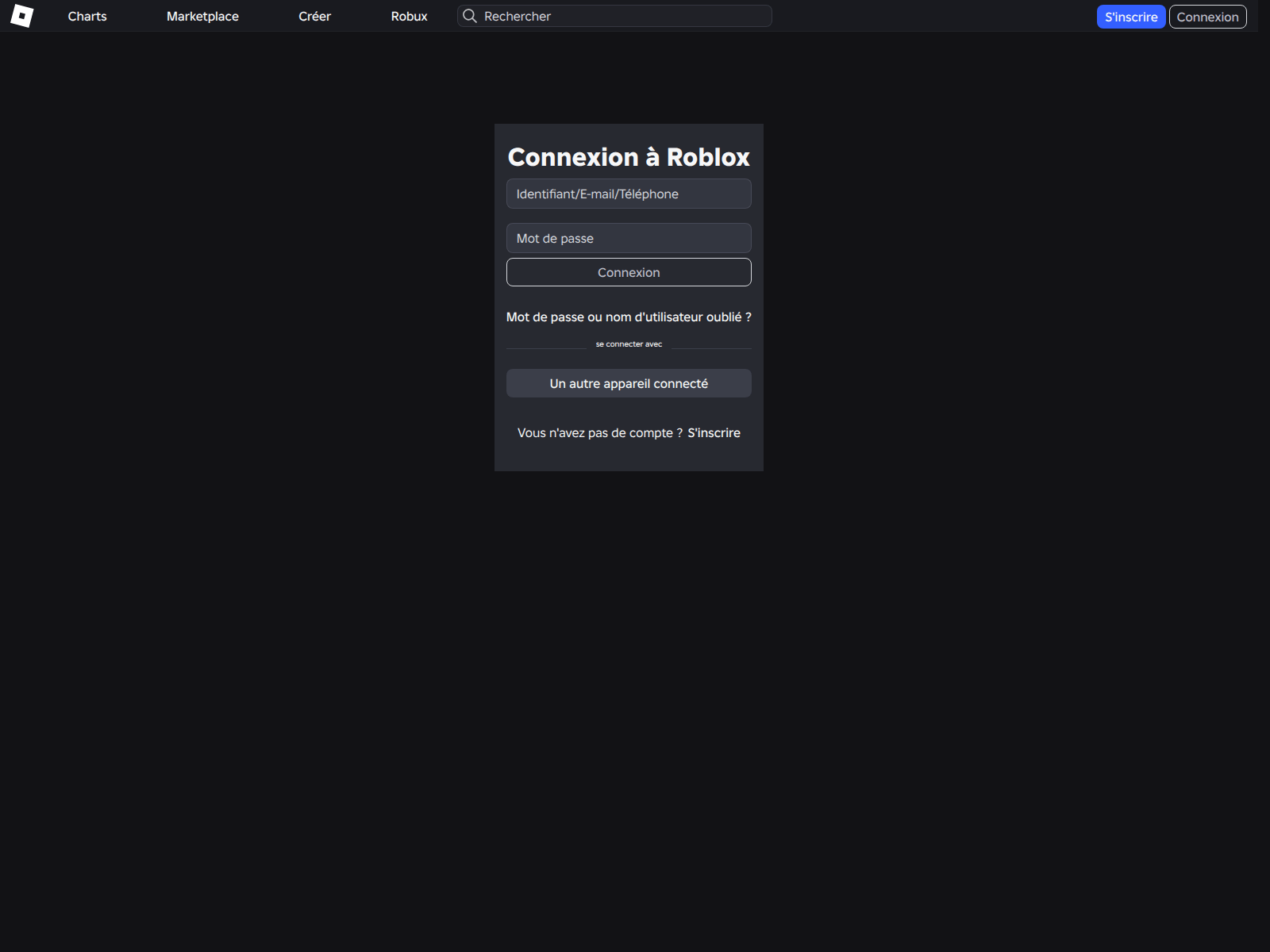This screenshot has width=1270, height=952.
Task: Open the Robux navigation link
Action: point(409,16)
